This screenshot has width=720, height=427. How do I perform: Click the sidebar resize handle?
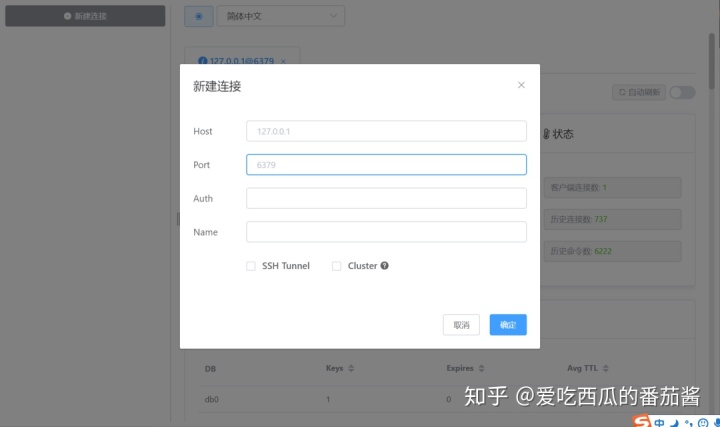tap(178, 219)
